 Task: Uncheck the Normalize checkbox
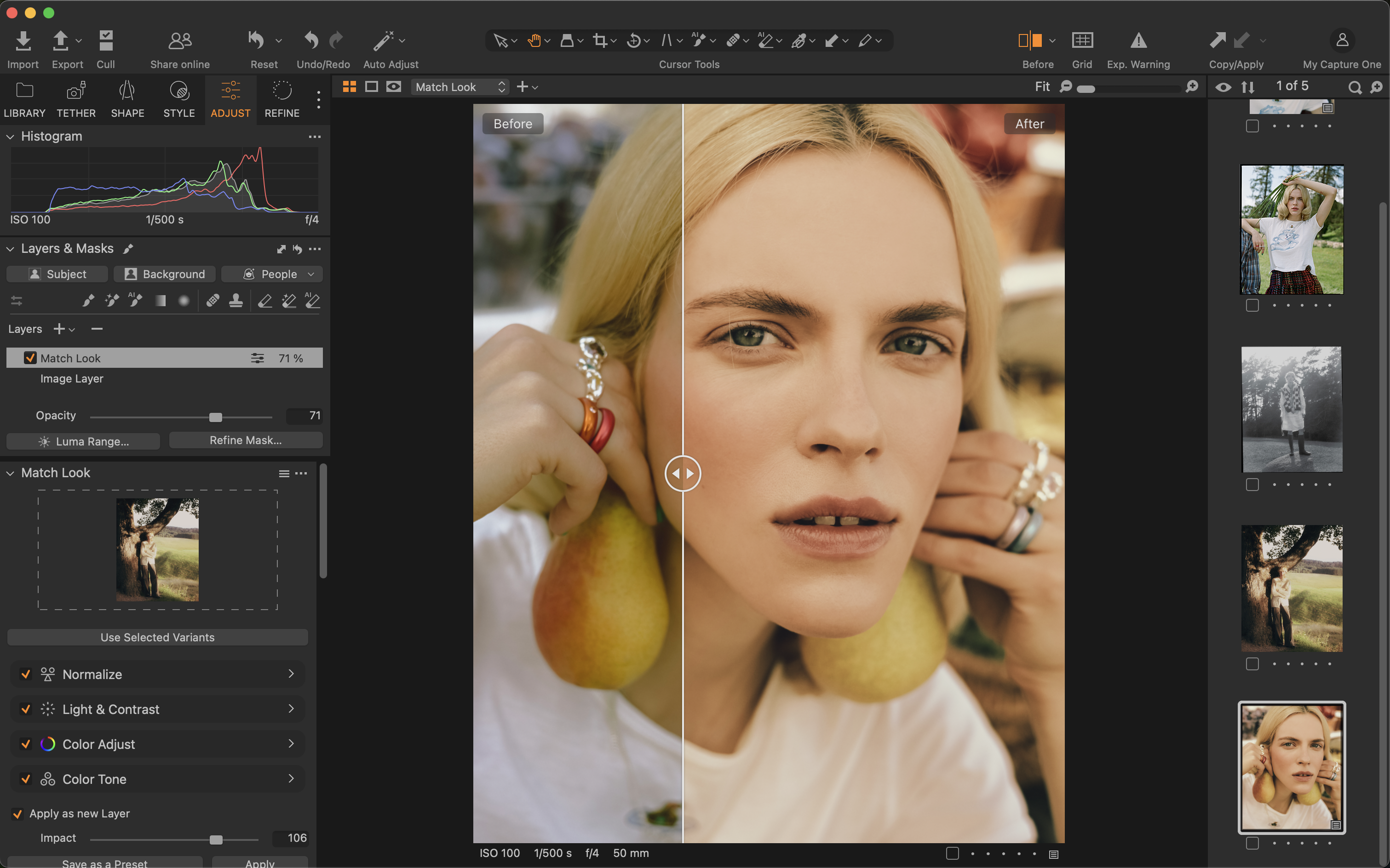pyautogui.click(x=25, y=674)
